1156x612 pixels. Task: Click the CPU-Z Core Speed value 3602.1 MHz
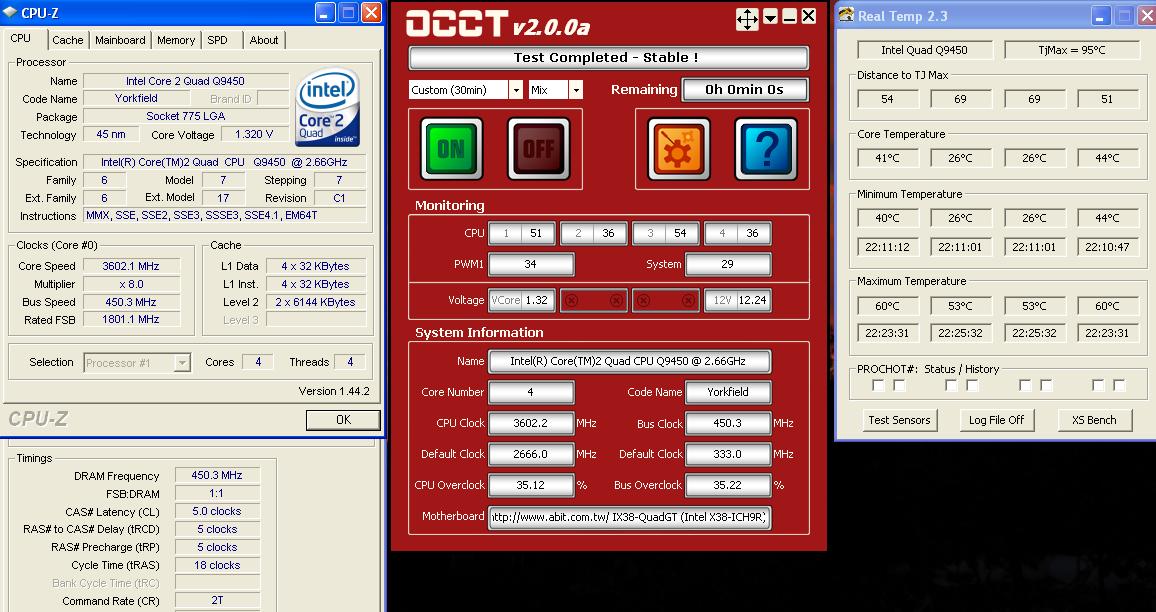(131, 266)
